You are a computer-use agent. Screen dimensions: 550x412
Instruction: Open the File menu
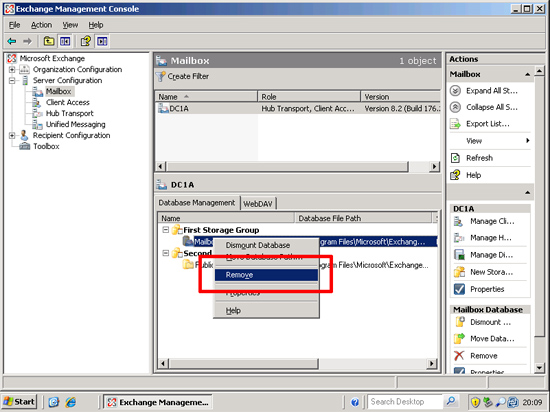click(x=14, y=25)
